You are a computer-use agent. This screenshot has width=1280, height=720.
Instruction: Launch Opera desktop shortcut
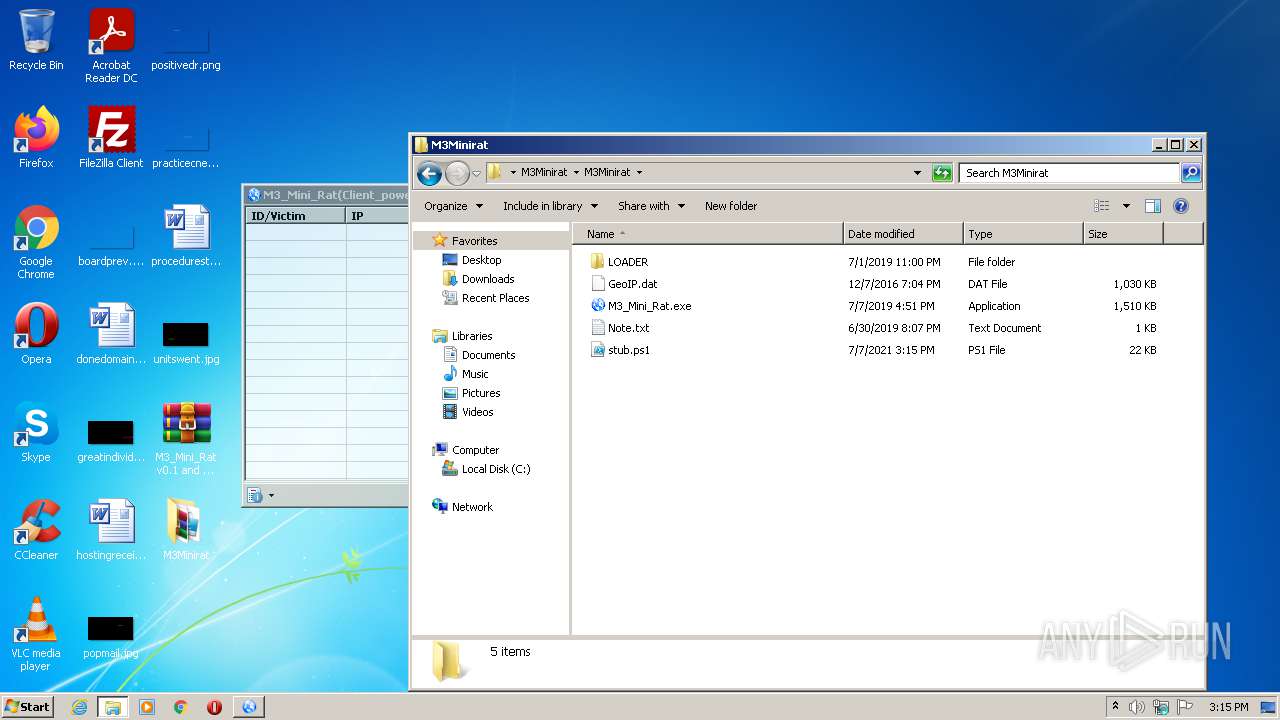pos(36,333)
